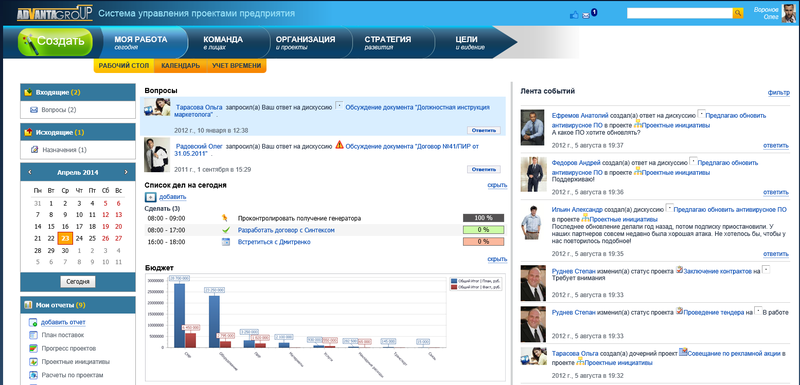800x385 pixels.
Task: Click Расчеты по проектам report icon
Action: (33, 375)
